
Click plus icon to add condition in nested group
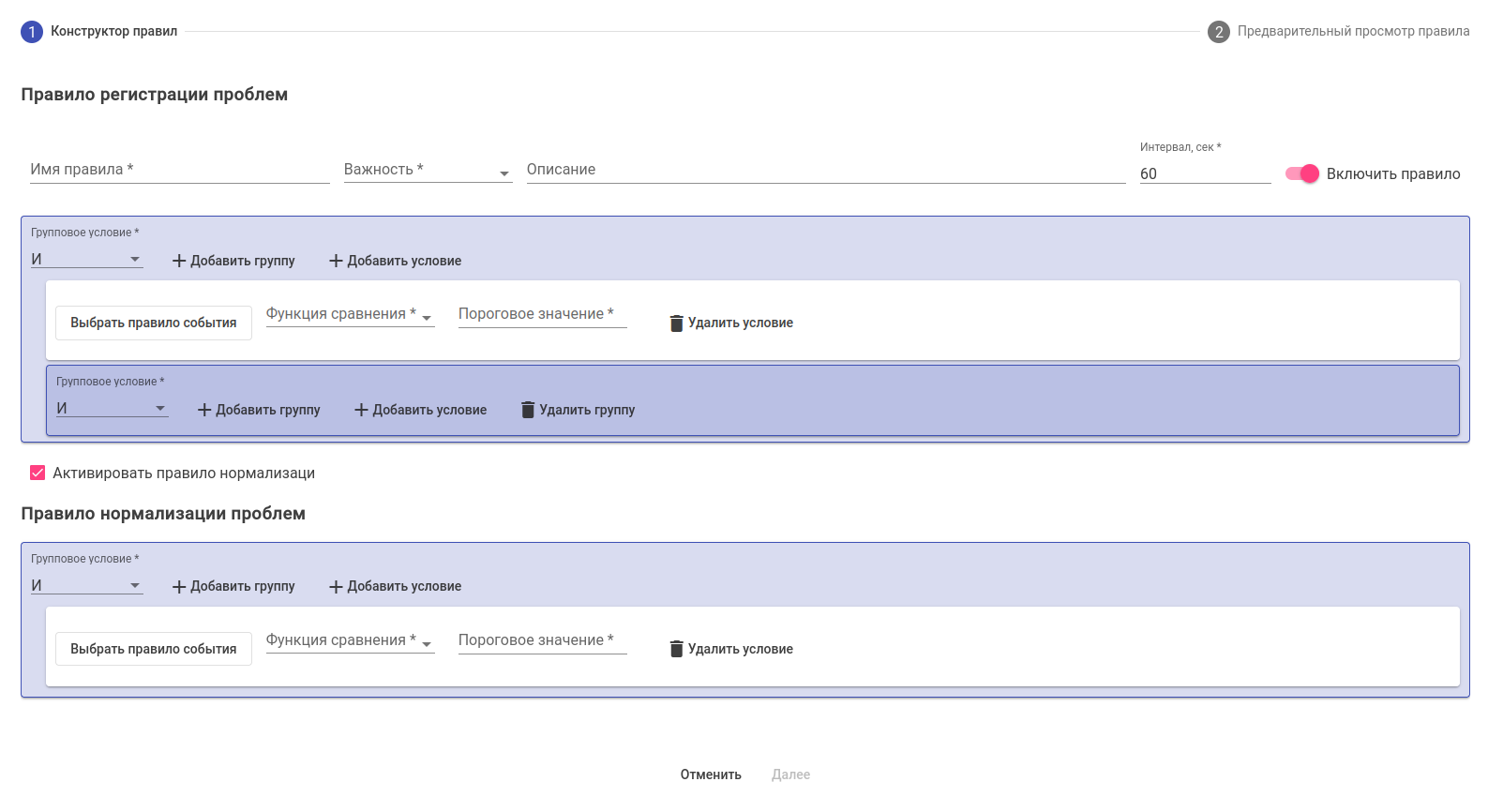[x=361, y=410]
